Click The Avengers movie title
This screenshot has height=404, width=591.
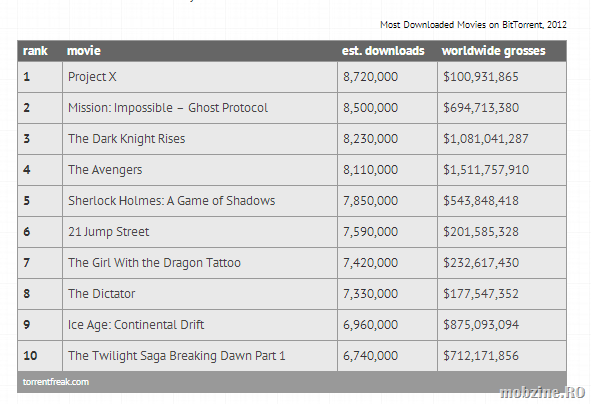[105, 170]
